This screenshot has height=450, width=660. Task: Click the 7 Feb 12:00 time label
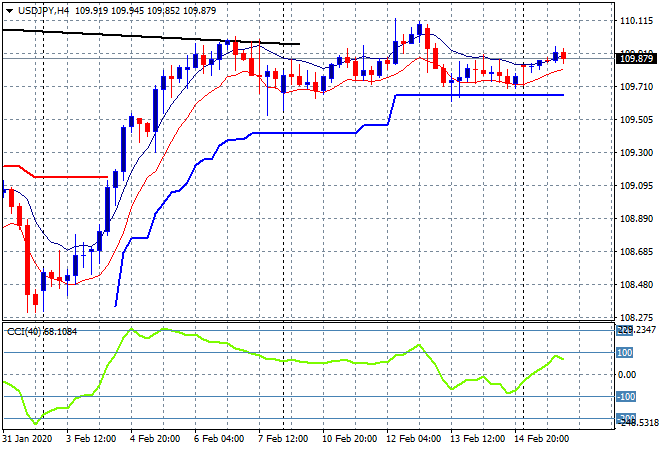pyautogui.click(x=283, y=439)
